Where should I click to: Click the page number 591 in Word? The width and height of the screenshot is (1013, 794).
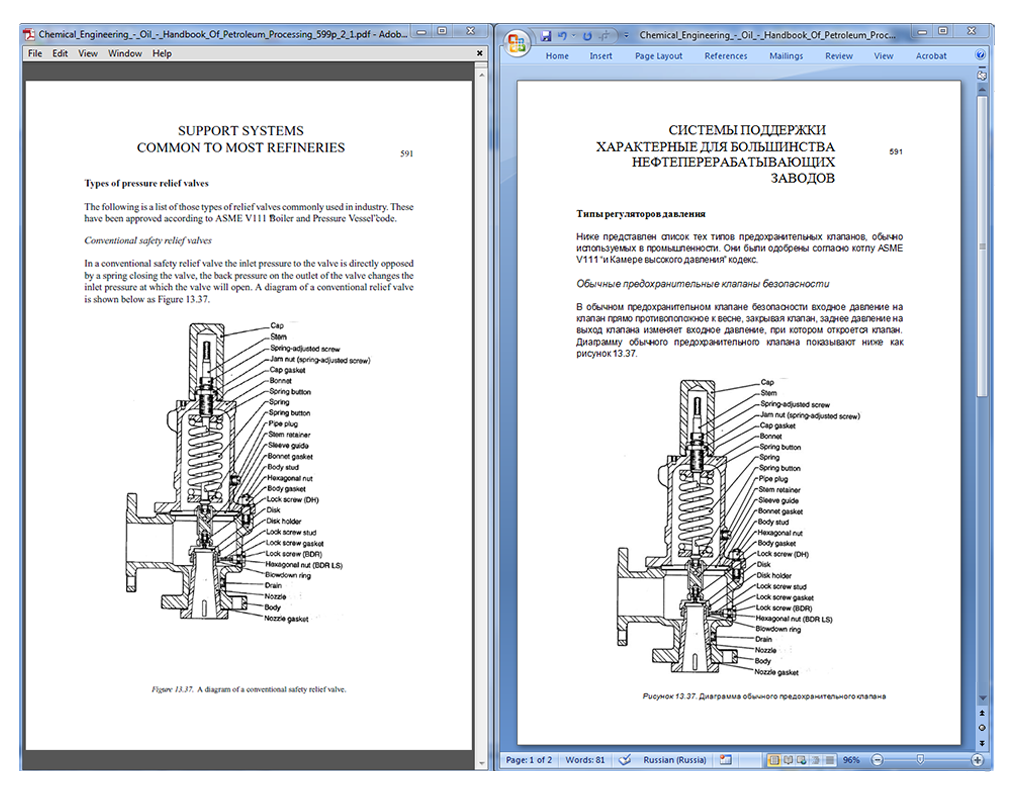[895, 152]
